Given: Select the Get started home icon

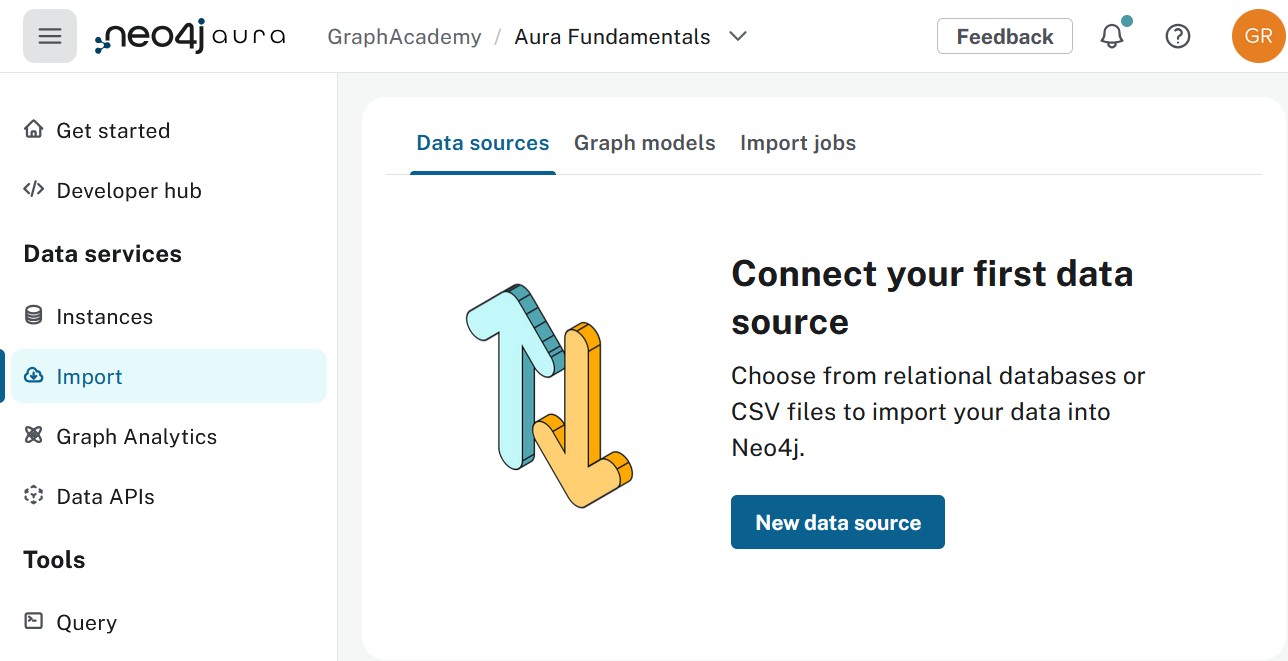Looking at the screenshot, I should (33, 130).
